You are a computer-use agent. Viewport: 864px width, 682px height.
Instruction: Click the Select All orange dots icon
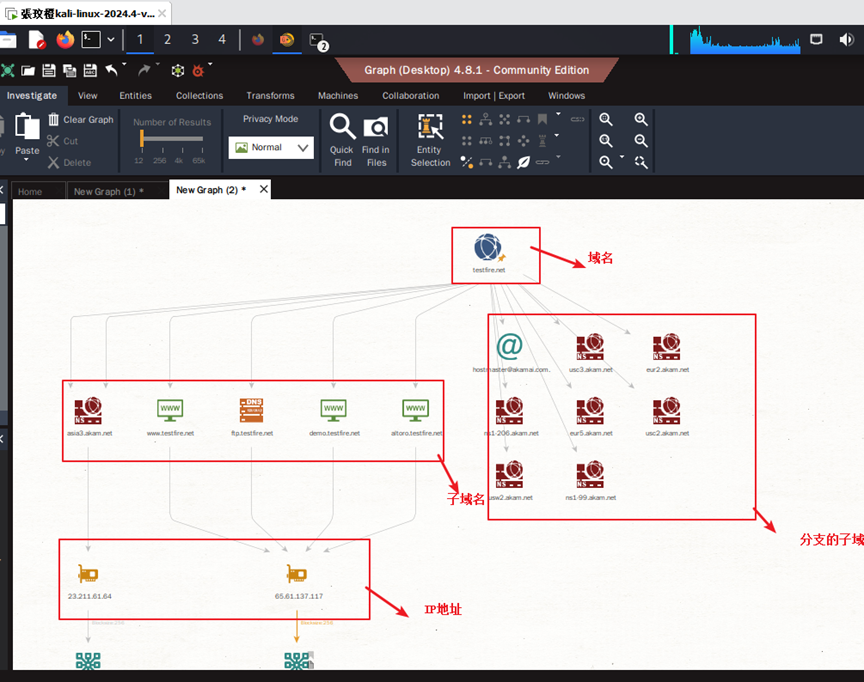467,119
